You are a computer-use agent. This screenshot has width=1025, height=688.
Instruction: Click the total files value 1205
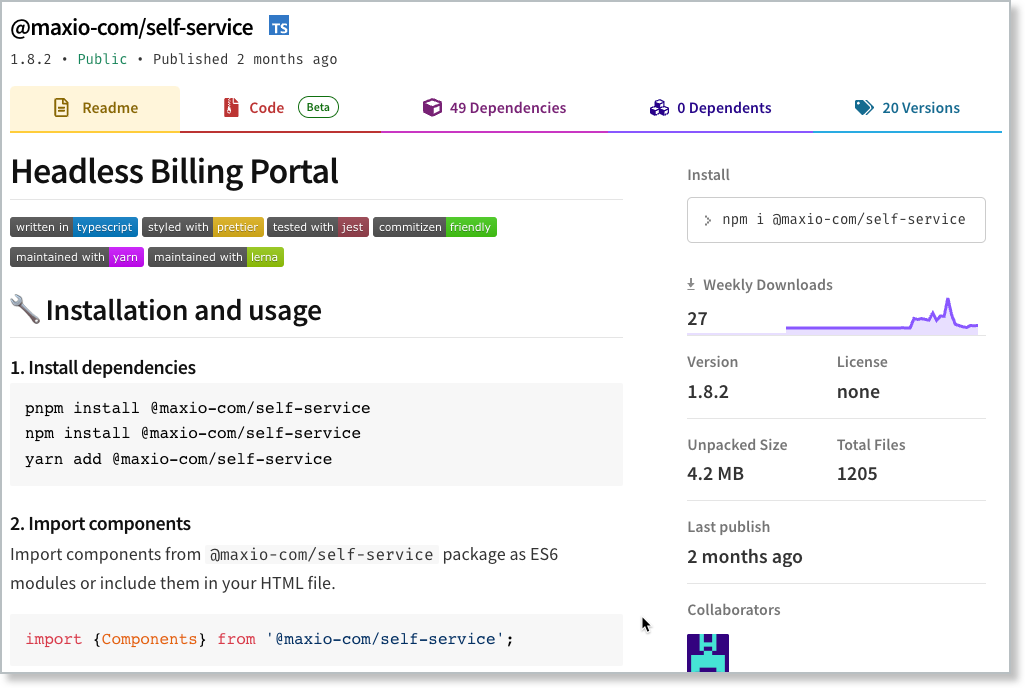(x=856, y=473)
